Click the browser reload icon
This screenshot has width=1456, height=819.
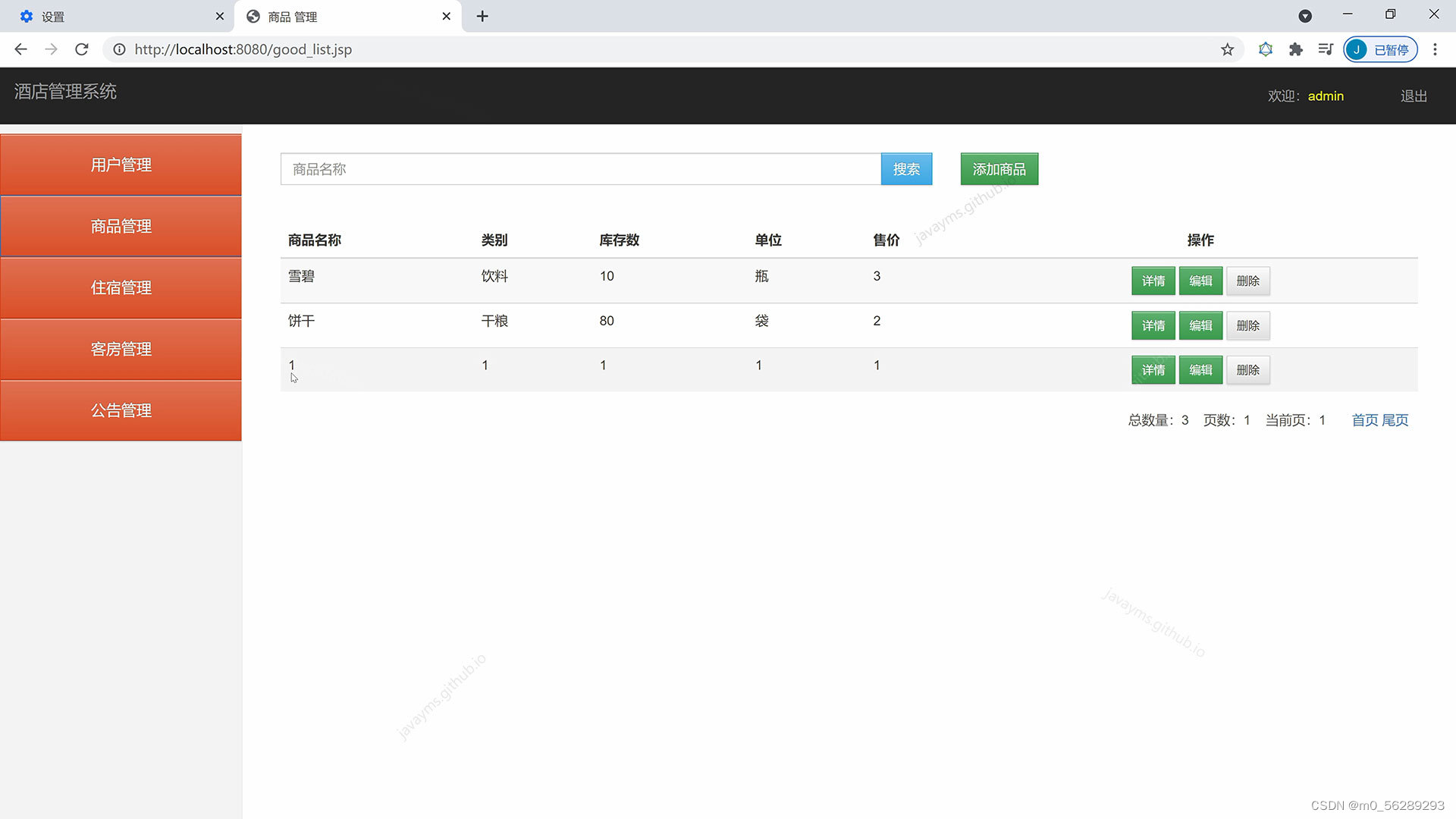tap(82, 49)
